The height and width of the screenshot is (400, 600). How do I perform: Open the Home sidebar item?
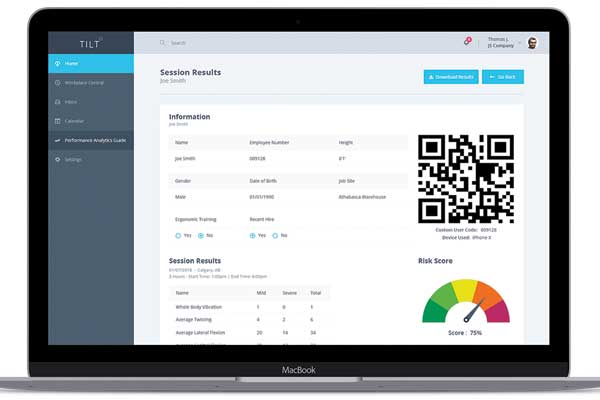(x=91, y=64)
